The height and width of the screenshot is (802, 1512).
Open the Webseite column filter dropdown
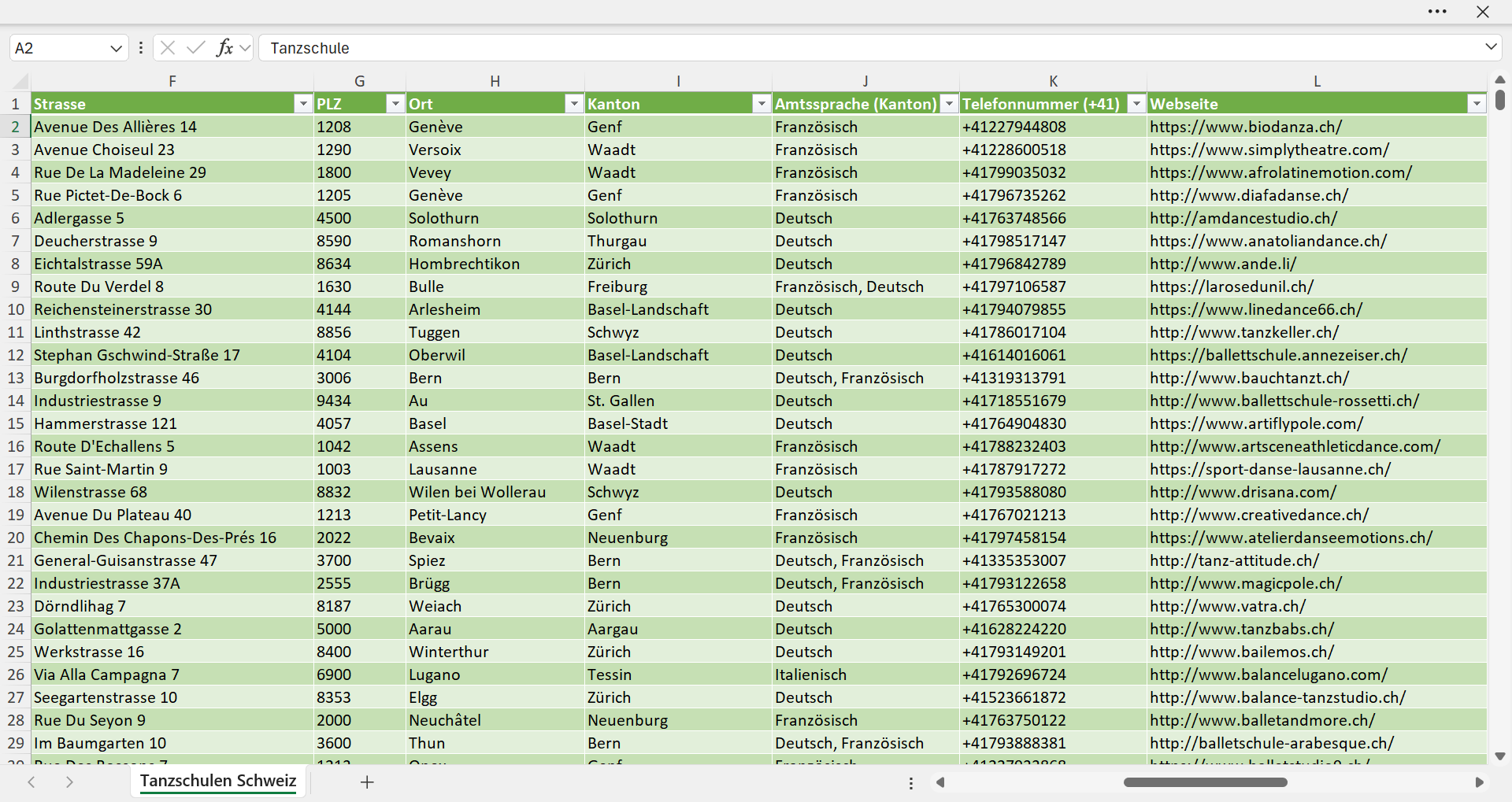1477,104
